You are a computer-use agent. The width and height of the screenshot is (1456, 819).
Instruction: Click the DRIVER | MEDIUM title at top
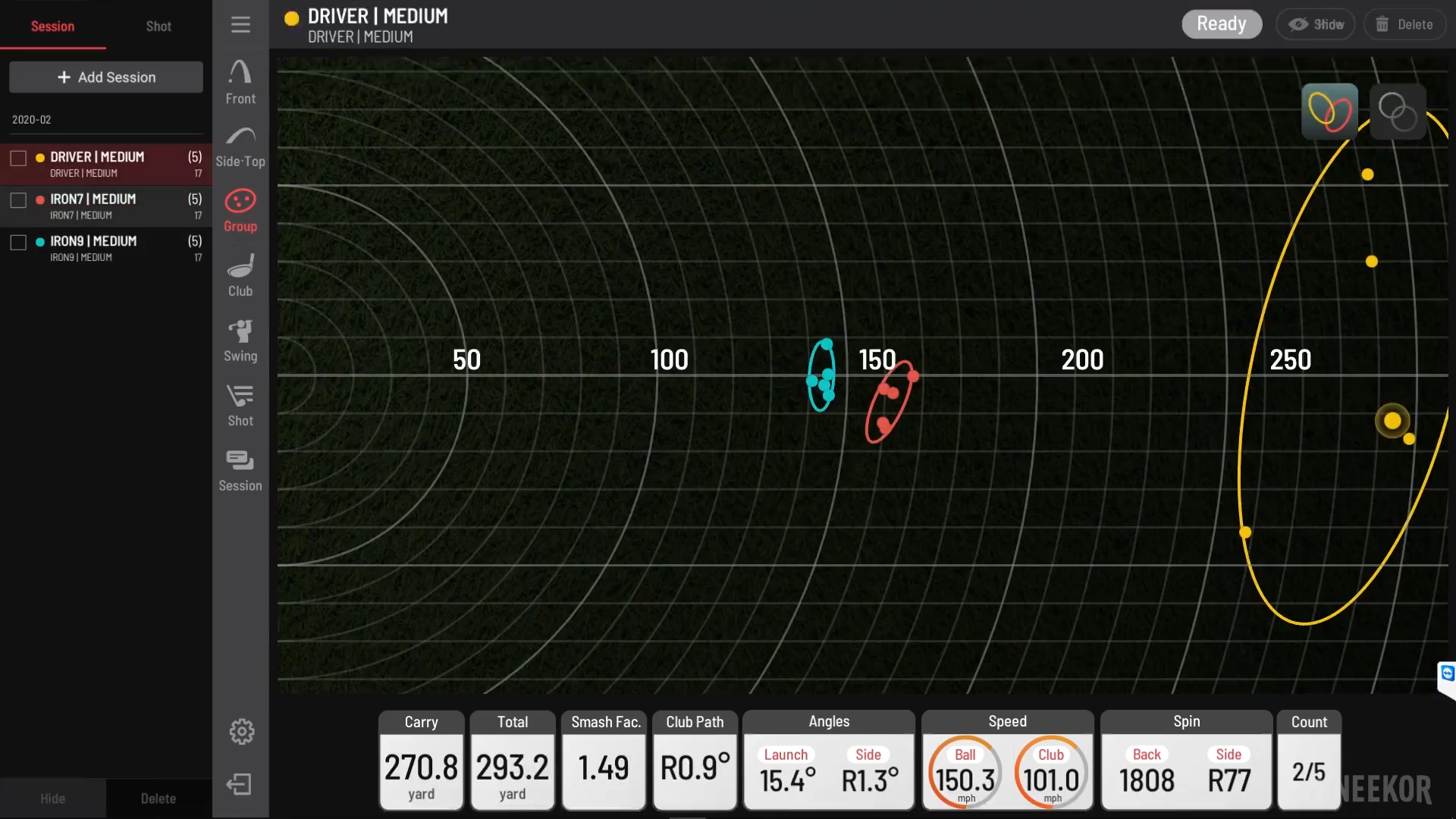(378, 16)
